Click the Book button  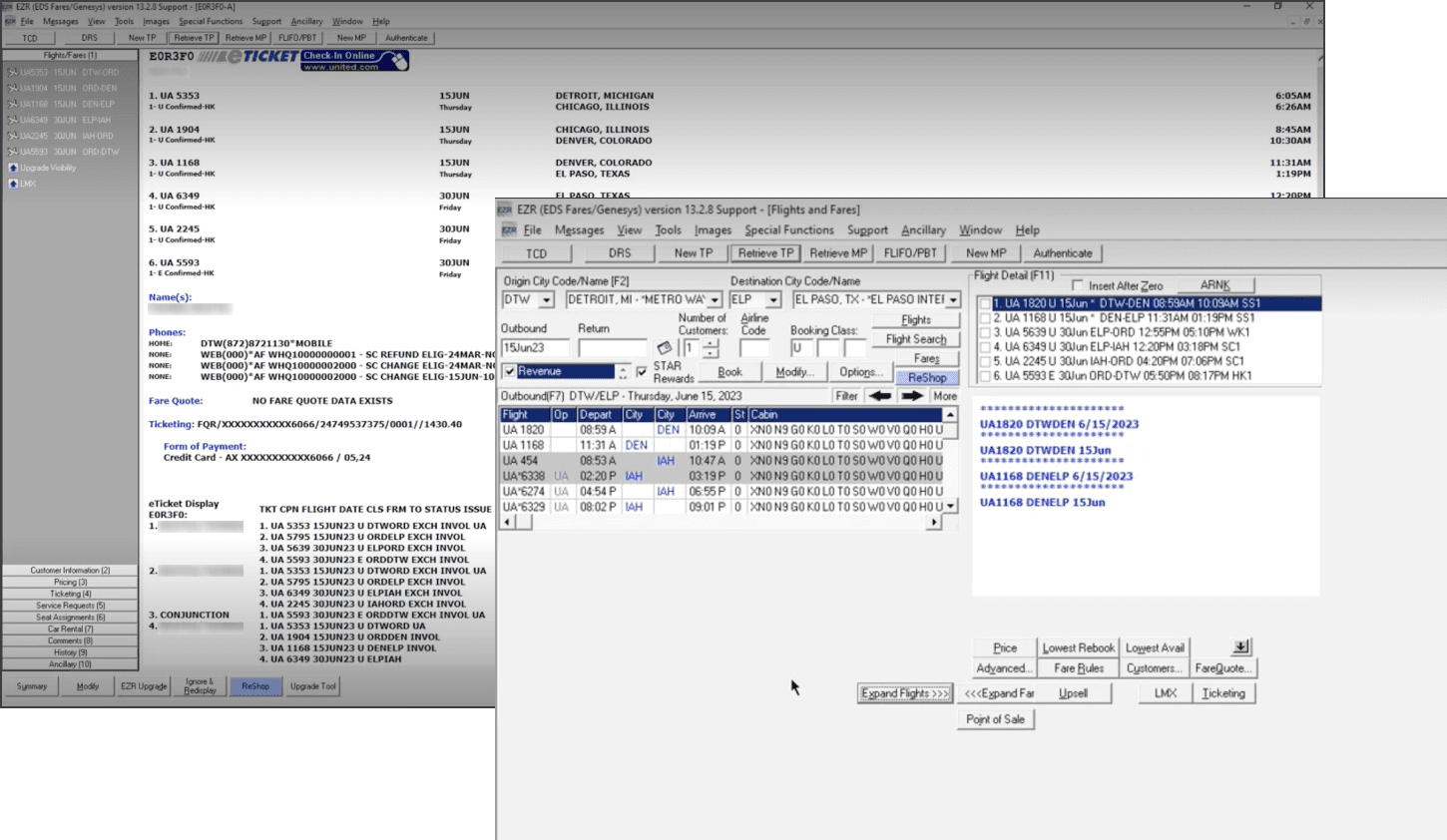point(729,372)
